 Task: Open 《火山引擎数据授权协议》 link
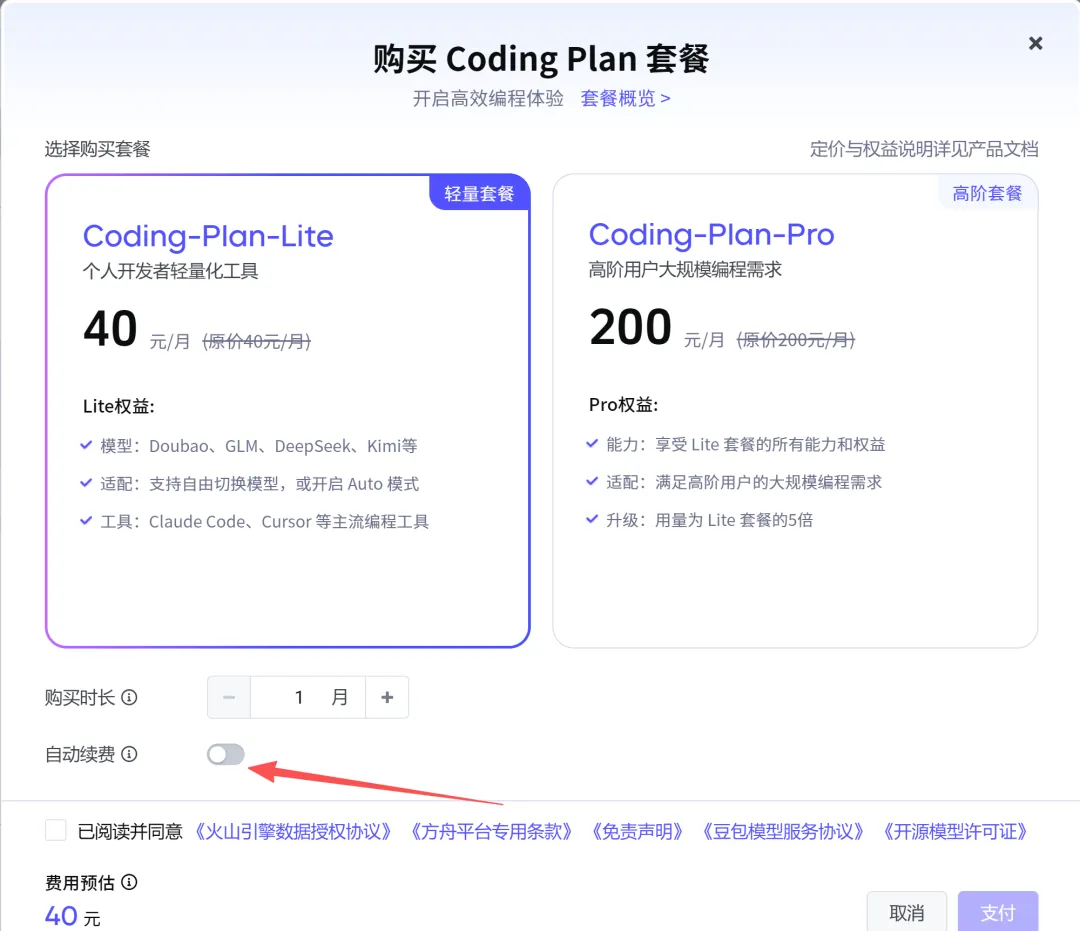tap(293, 831)
